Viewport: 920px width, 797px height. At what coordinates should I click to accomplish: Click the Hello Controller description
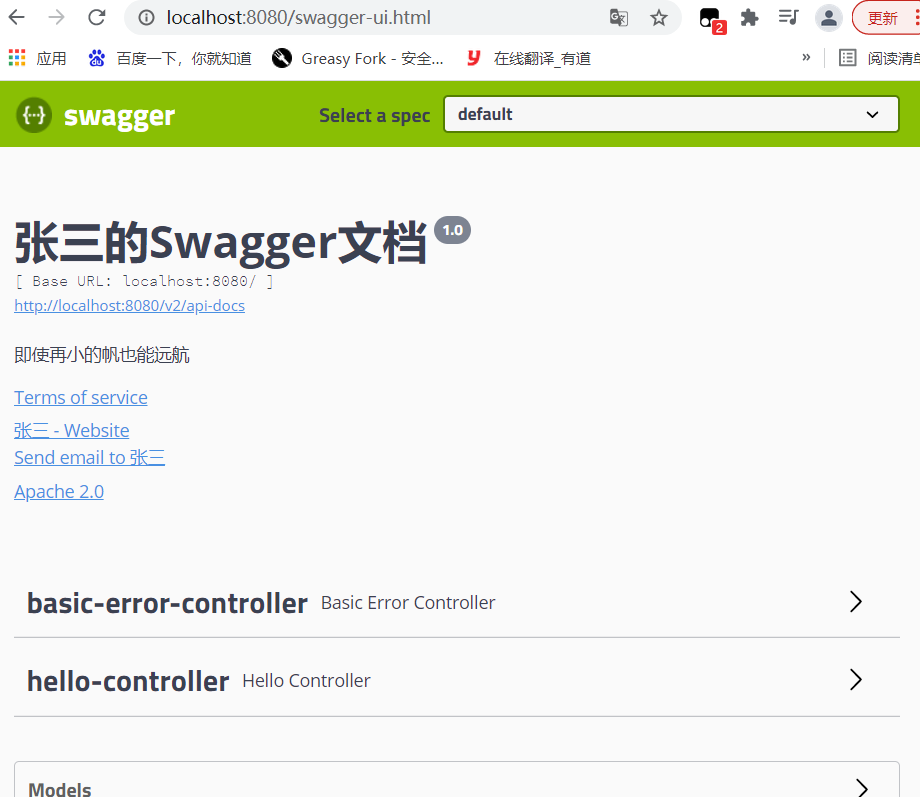tap(306, 681)
